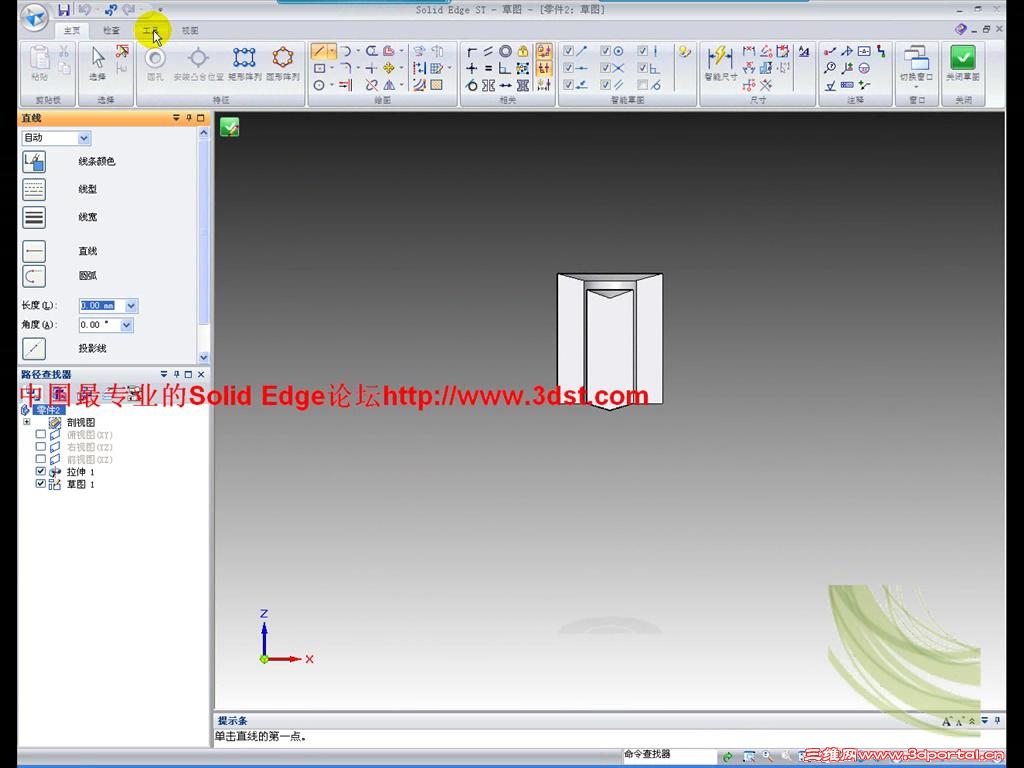The height and width of the screenshot is (768, 1024).
Task: Select the 投影线 projection line tool
Action: coord(33,348)
